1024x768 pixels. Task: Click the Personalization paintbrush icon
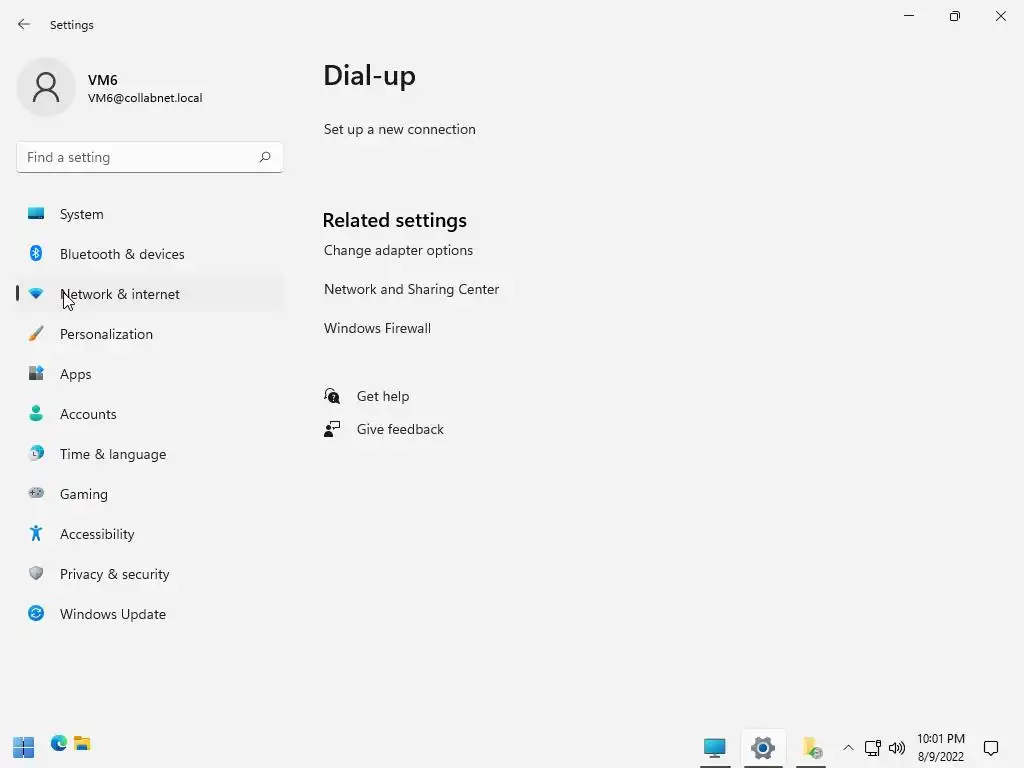coord(36,334)
